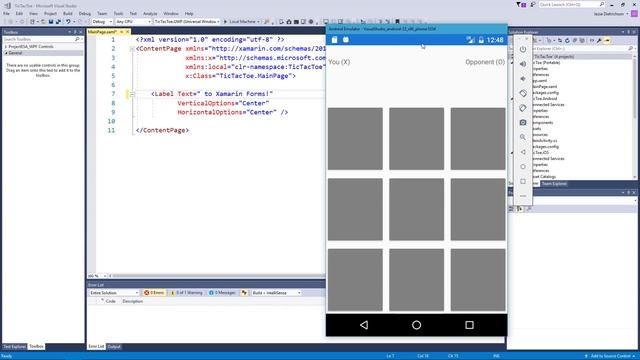The image size is (640, 360).
Task: Click the Add to Source Control status item
Action: tap(610, 356)
